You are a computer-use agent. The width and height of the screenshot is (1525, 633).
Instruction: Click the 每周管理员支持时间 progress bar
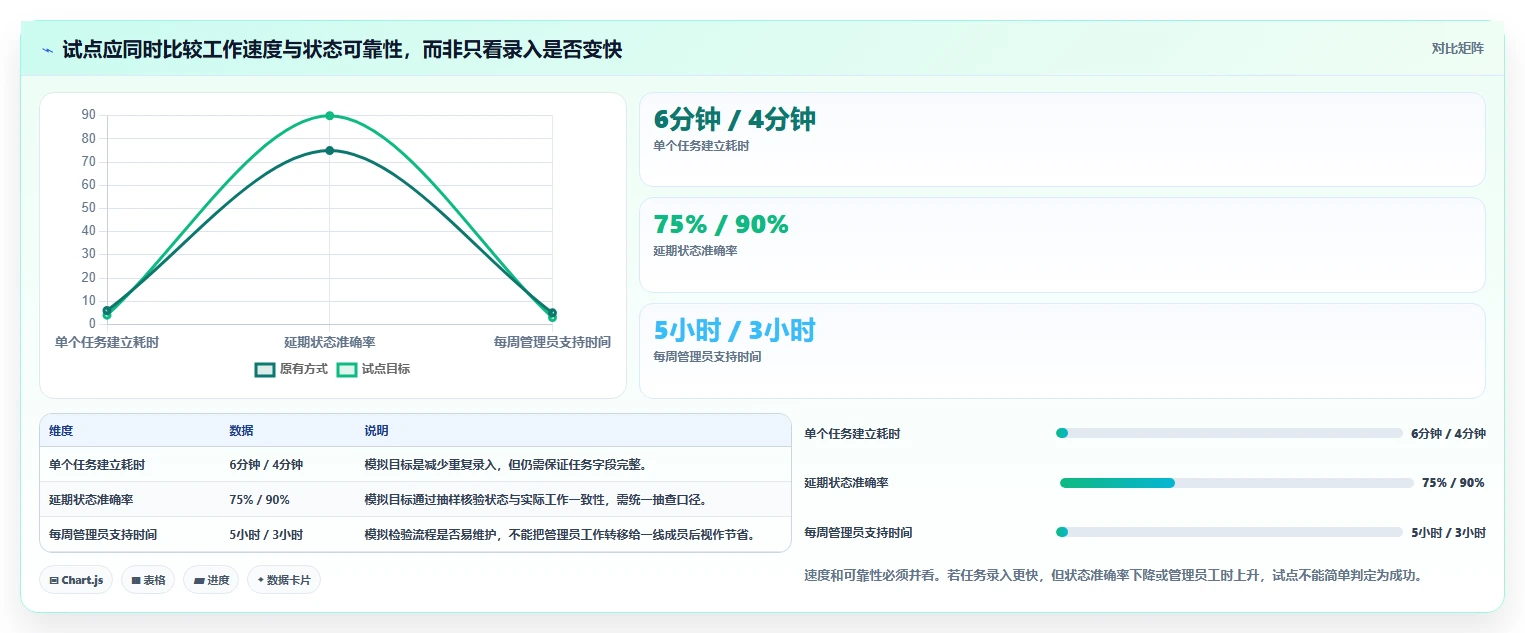1229,532
